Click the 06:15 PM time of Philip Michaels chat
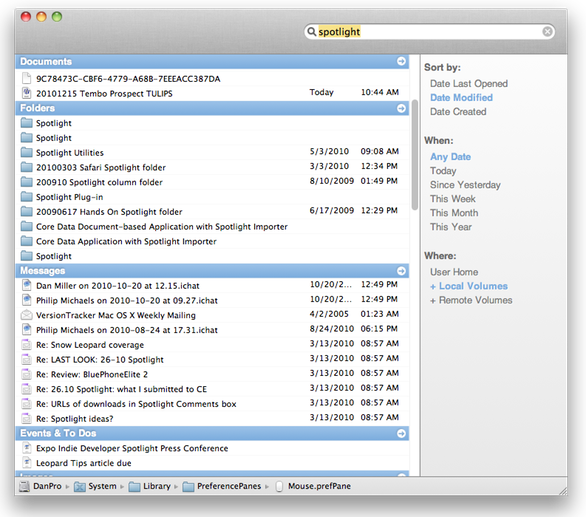Viewport: 586px width, 517px height. [x=379, y=329]
